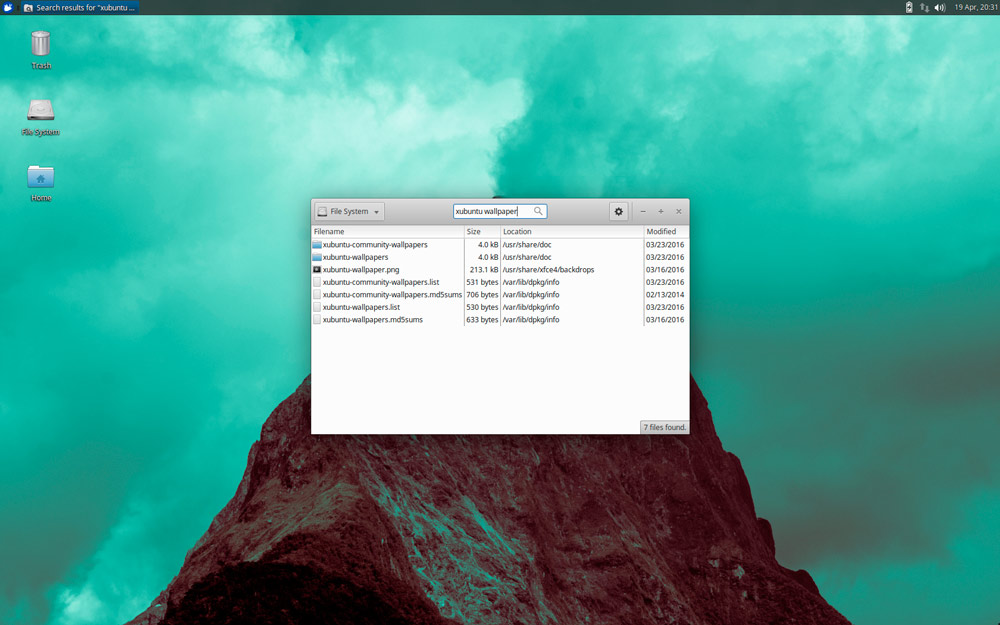Click the volume speaker icon
This screenshot has height=625, width=1000.
(x=939, y=7)
